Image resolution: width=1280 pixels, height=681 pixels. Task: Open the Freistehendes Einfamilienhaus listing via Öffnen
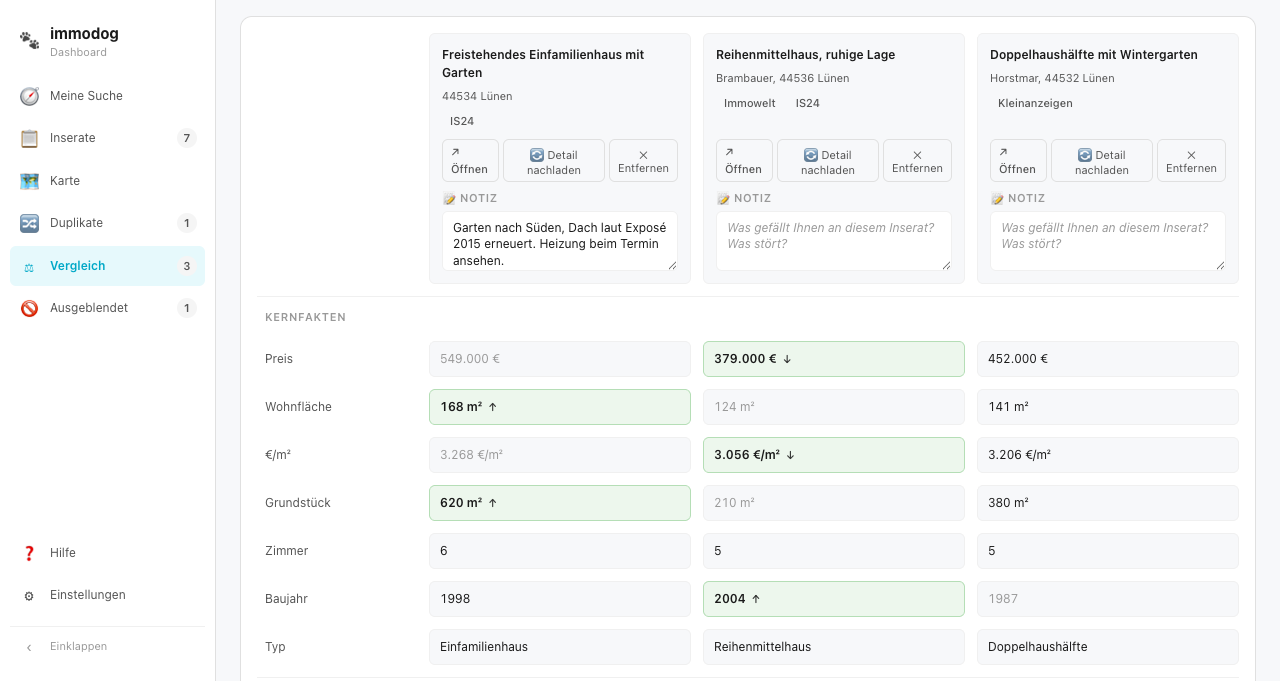(470, 160)
